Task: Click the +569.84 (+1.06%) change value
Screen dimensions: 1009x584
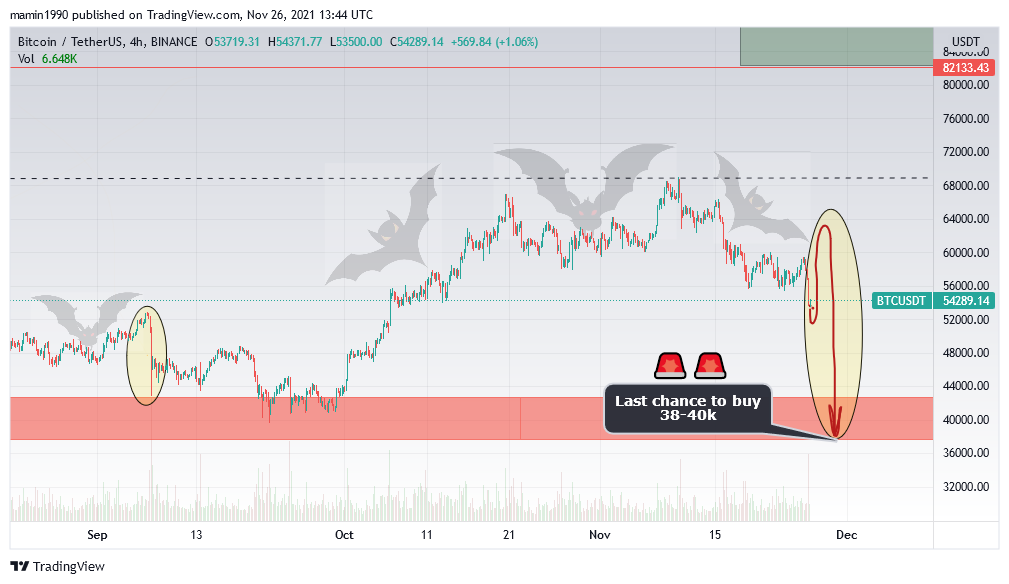Action: (x=494, y=42)
